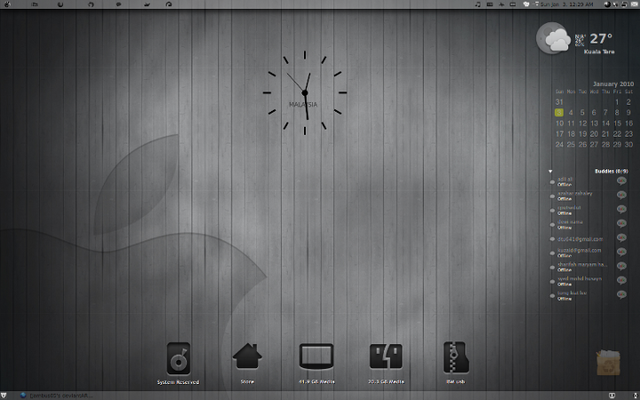Select date 15 in the calendar

coord(617,123)
